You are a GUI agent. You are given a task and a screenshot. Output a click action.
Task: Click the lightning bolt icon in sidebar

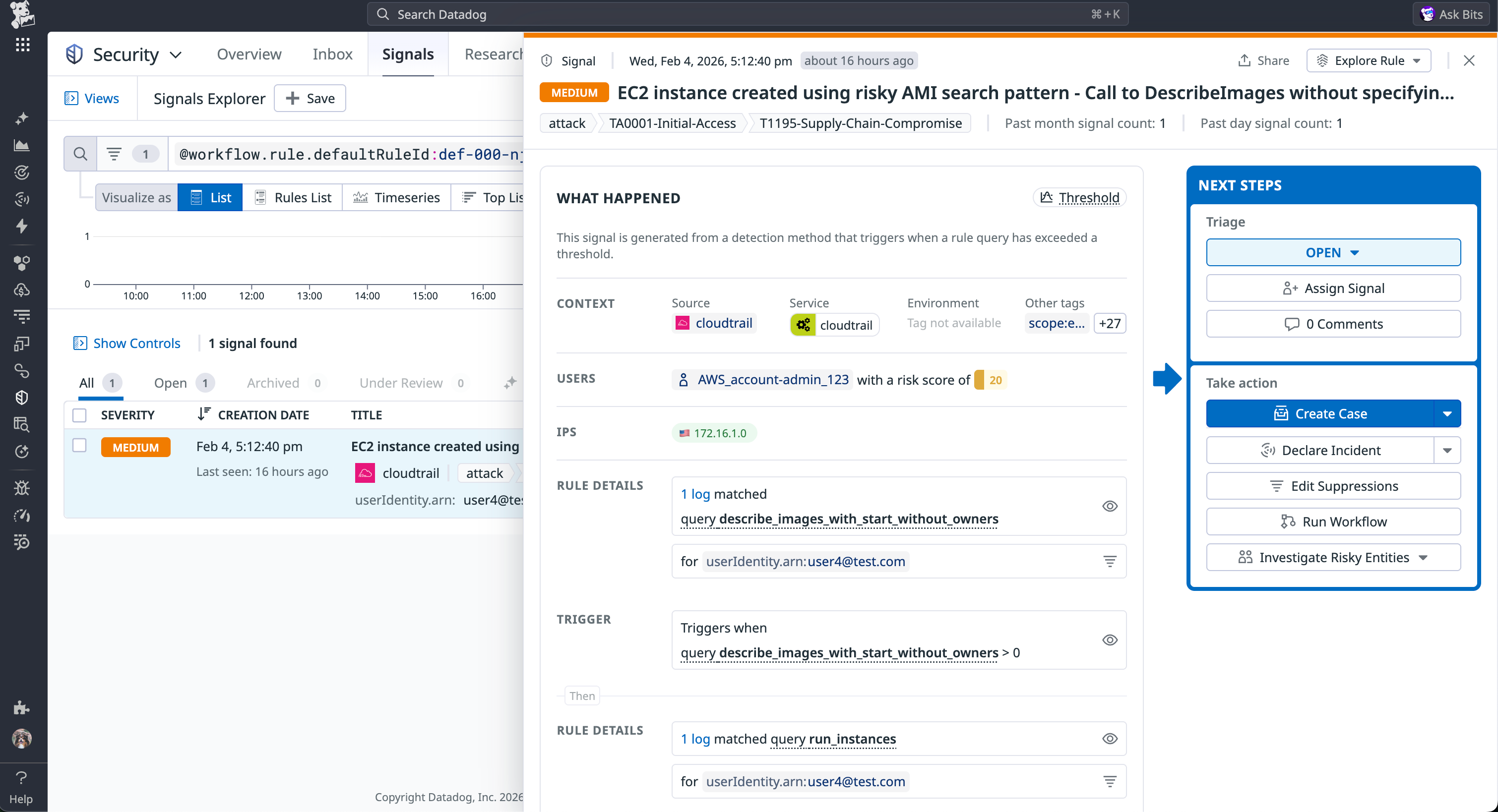point(21,226)
